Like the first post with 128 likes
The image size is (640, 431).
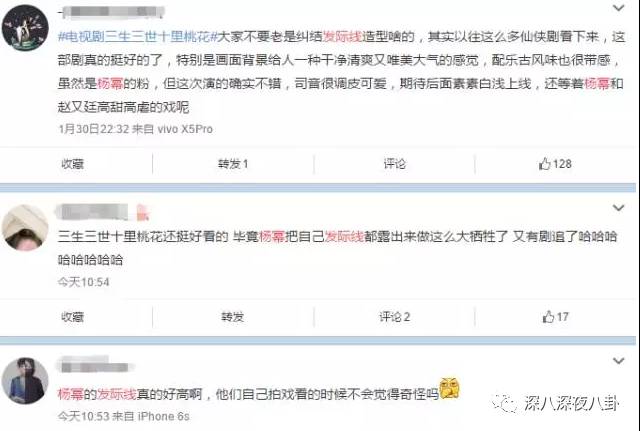(555, 164)
